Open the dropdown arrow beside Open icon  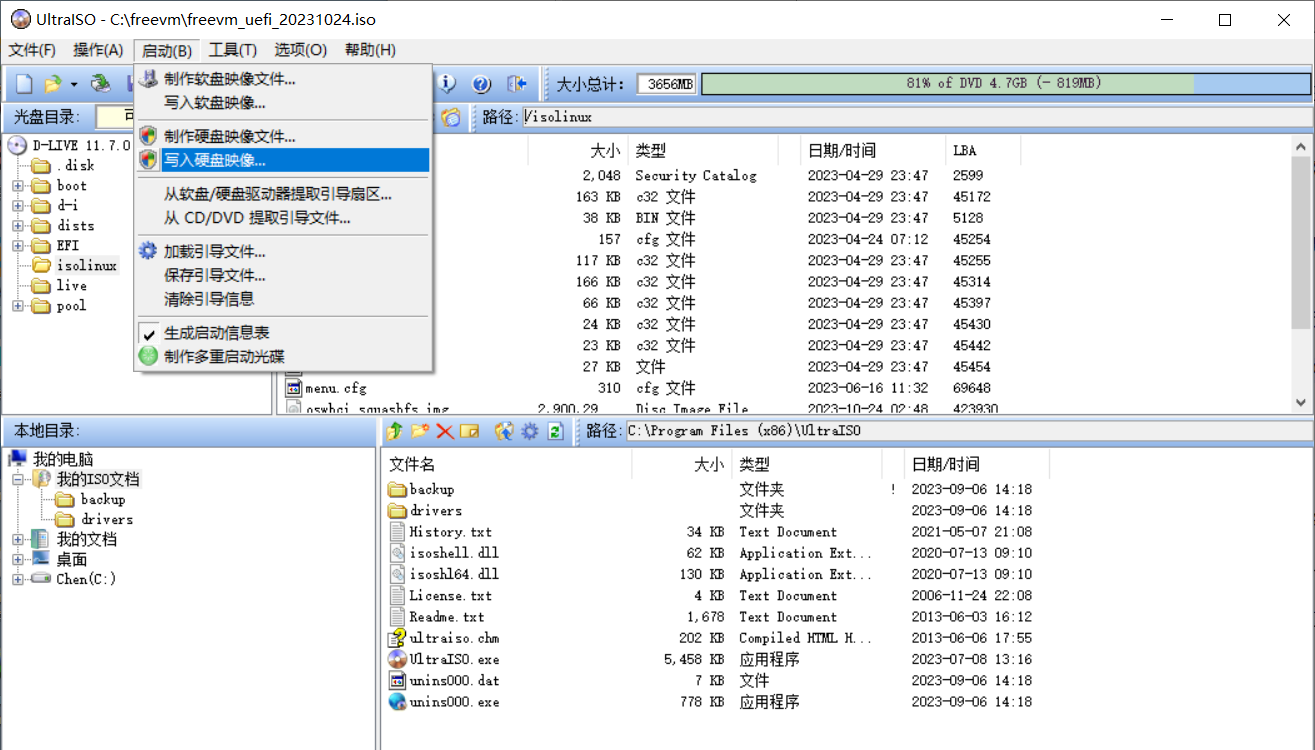[x=74, y=85]
